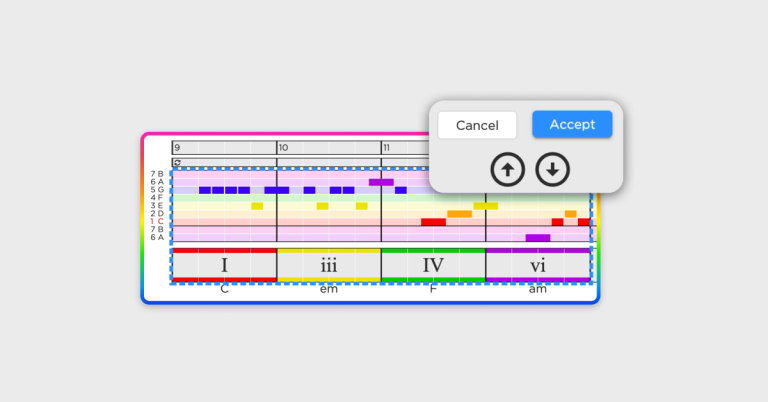Click the orange D note in measure 11
The image size is (768, 402).
click(459, 214)
